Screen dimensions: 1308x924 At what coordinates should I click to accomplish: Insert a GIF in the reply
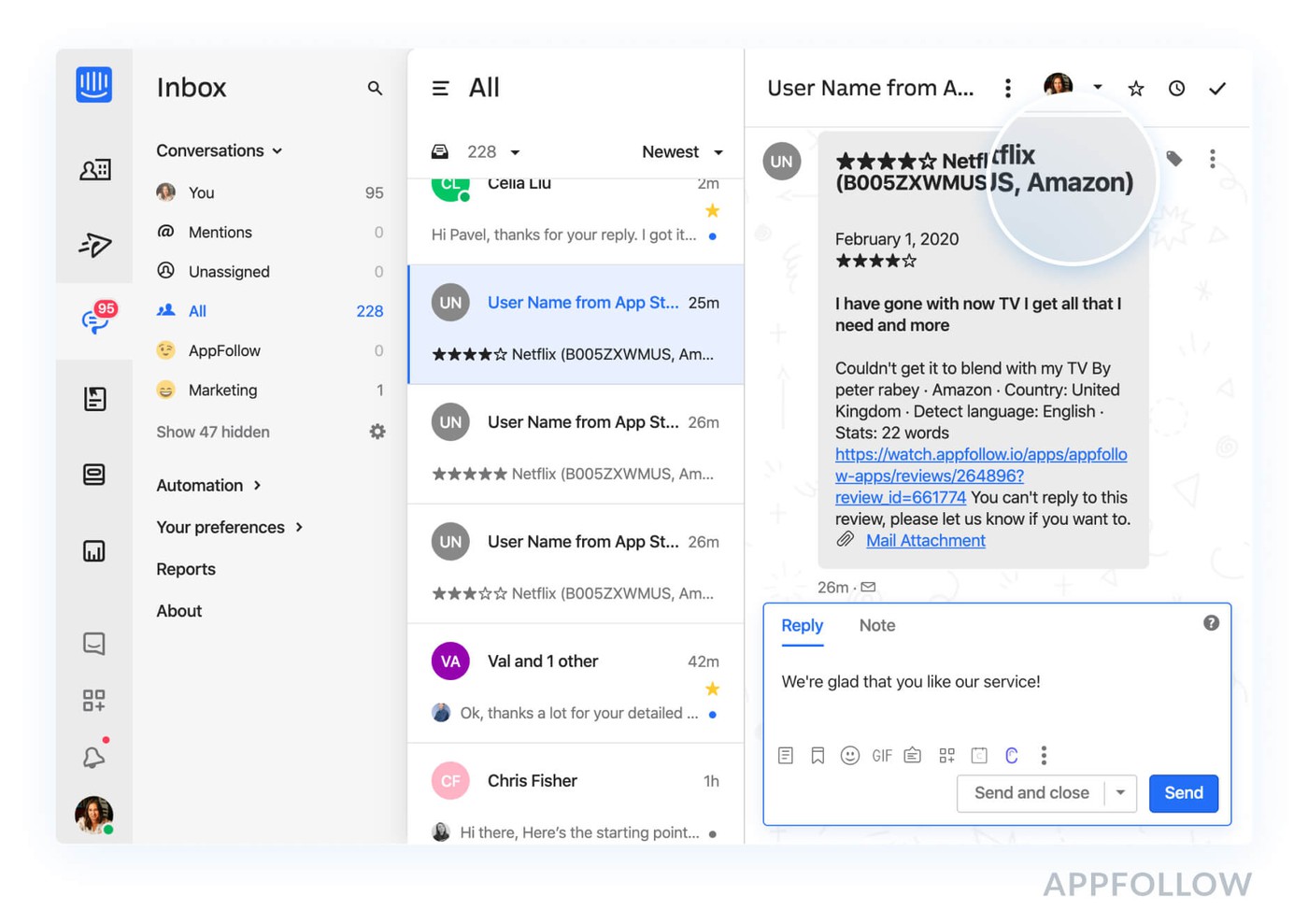(881, 756)
